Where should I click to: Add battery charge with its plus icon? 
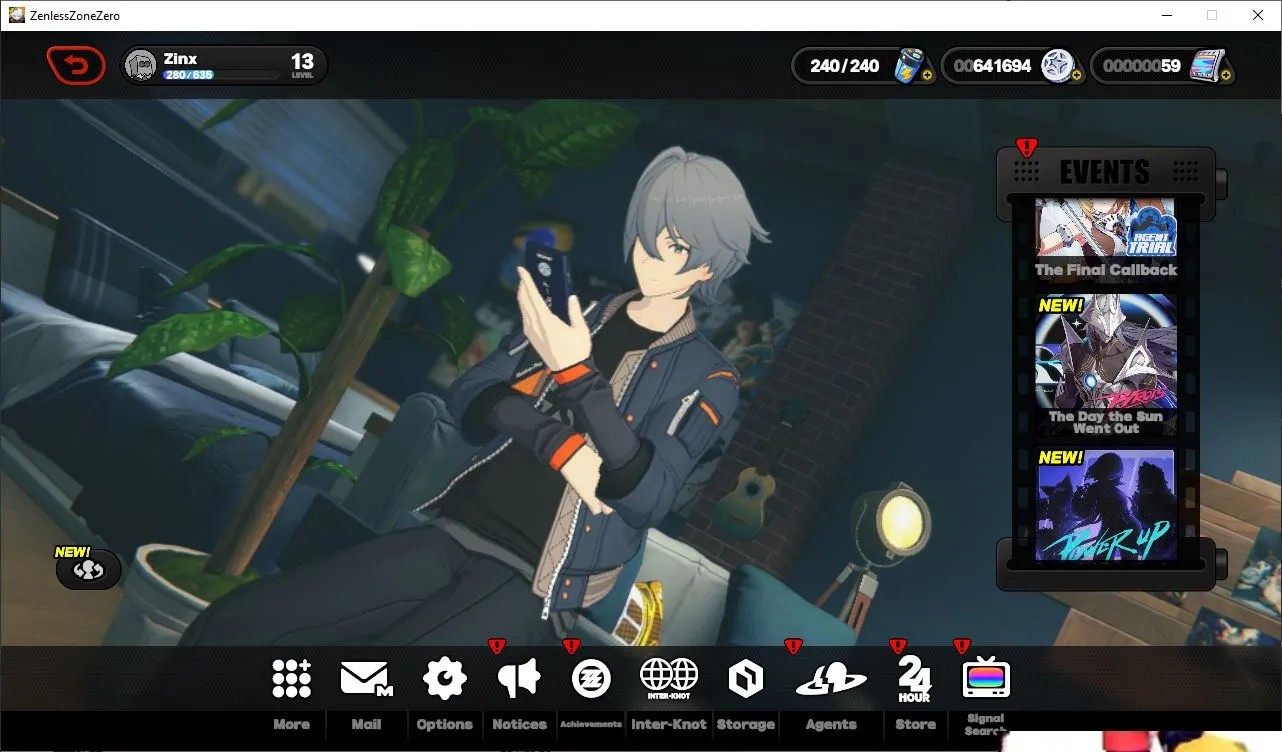pyautogui.click(x=927, y=75)
